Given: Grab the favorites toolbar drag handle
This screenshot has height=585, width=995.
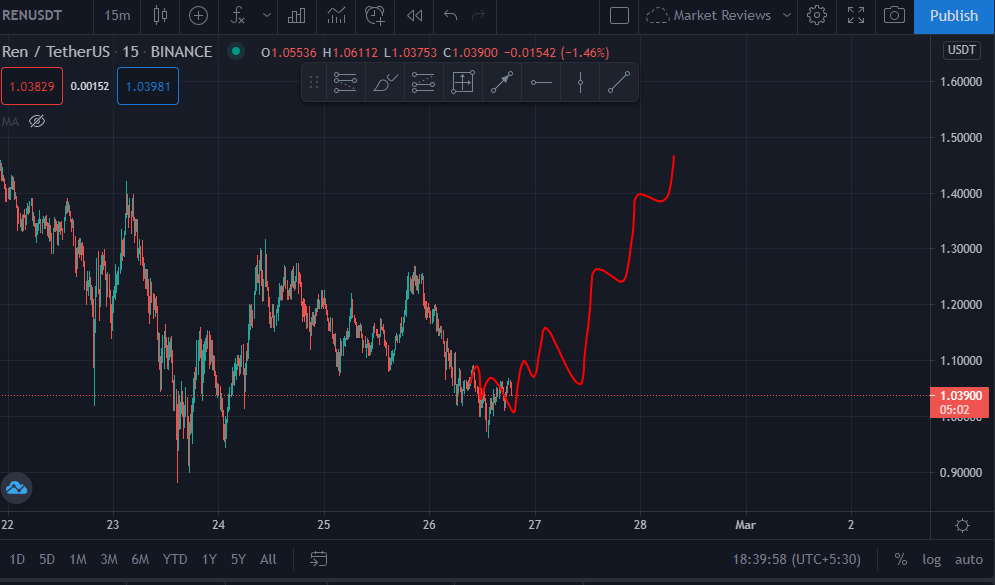Looking at the screenshot, I should [313, 82].
